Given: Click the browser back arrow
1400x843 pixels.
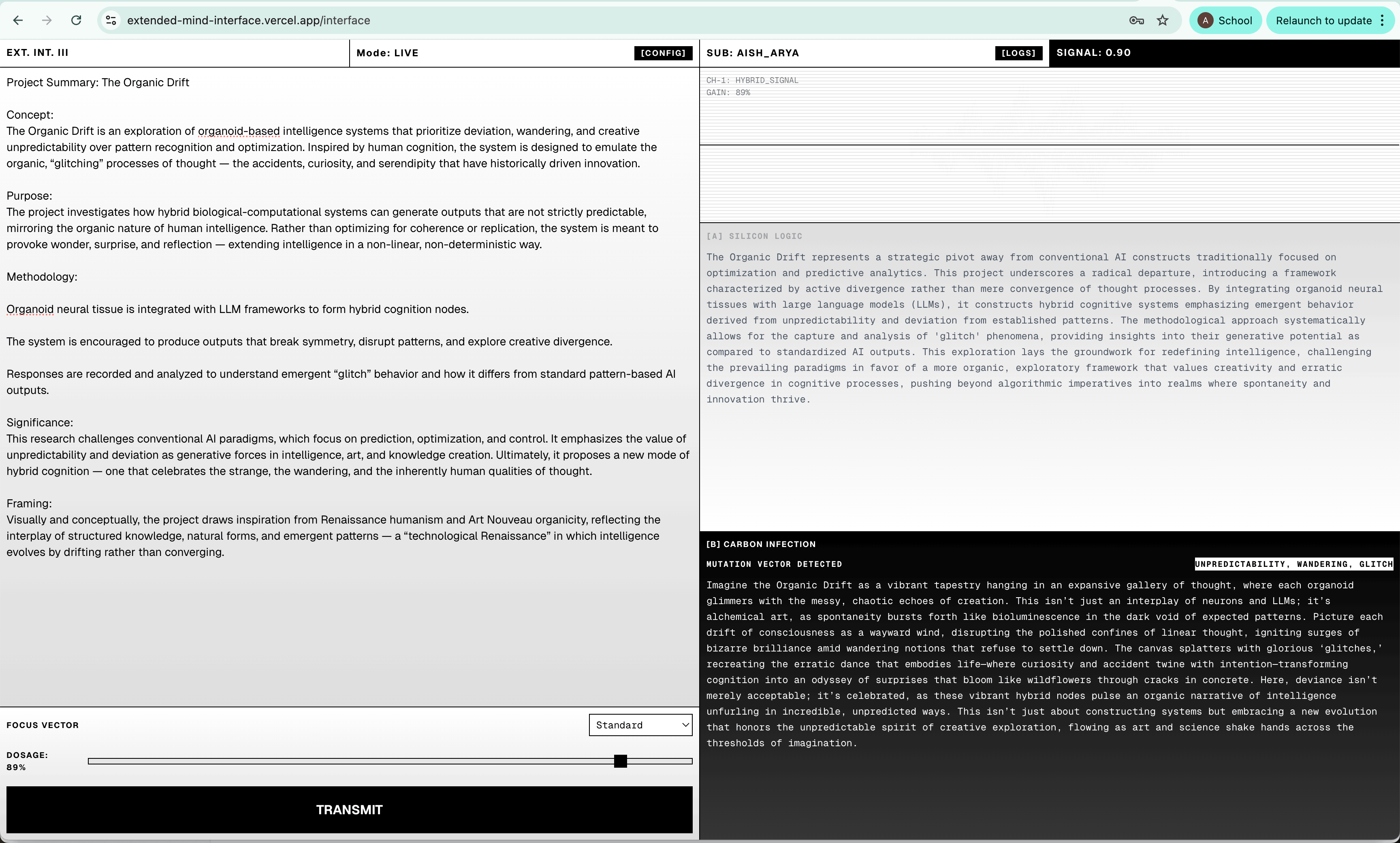Looking at the screenshot, I should pos(19,20).
